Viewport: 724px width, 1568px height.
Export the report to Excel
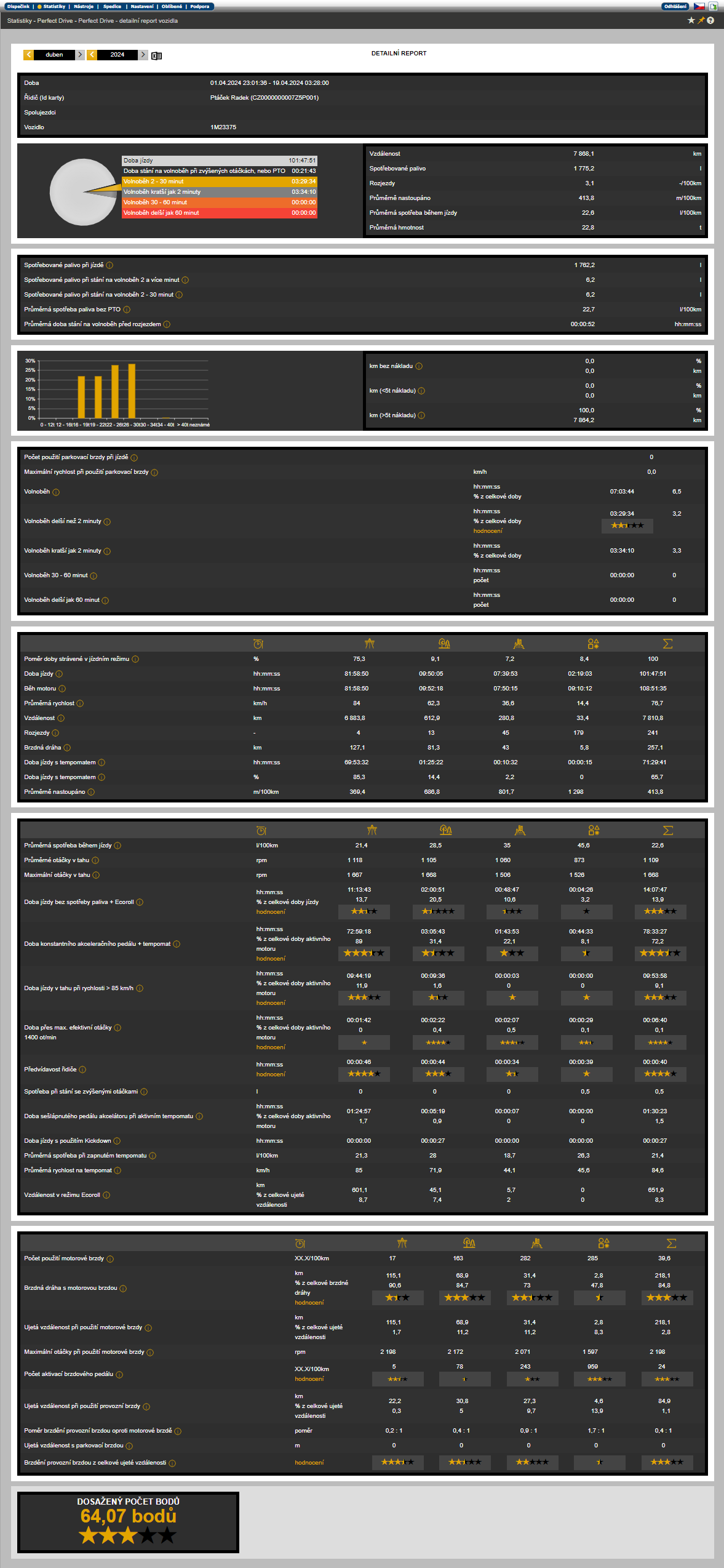156,55
